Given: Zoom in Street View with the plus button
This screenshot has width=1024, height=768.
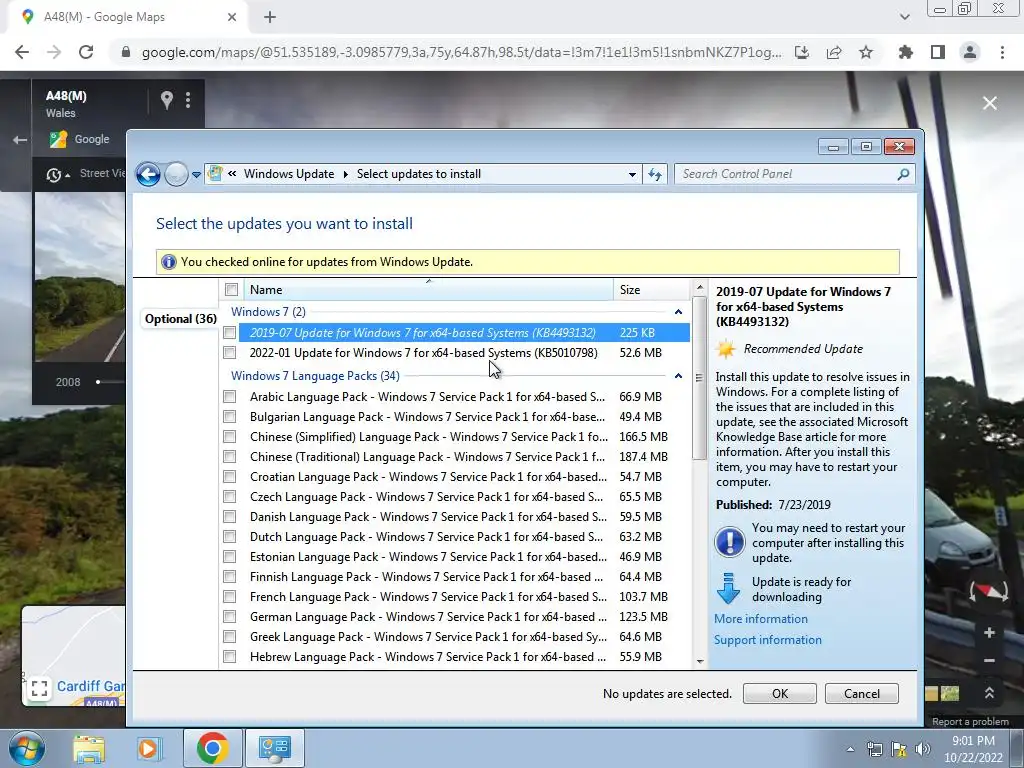Looking at the screenshot, I should tap(989, 632).
